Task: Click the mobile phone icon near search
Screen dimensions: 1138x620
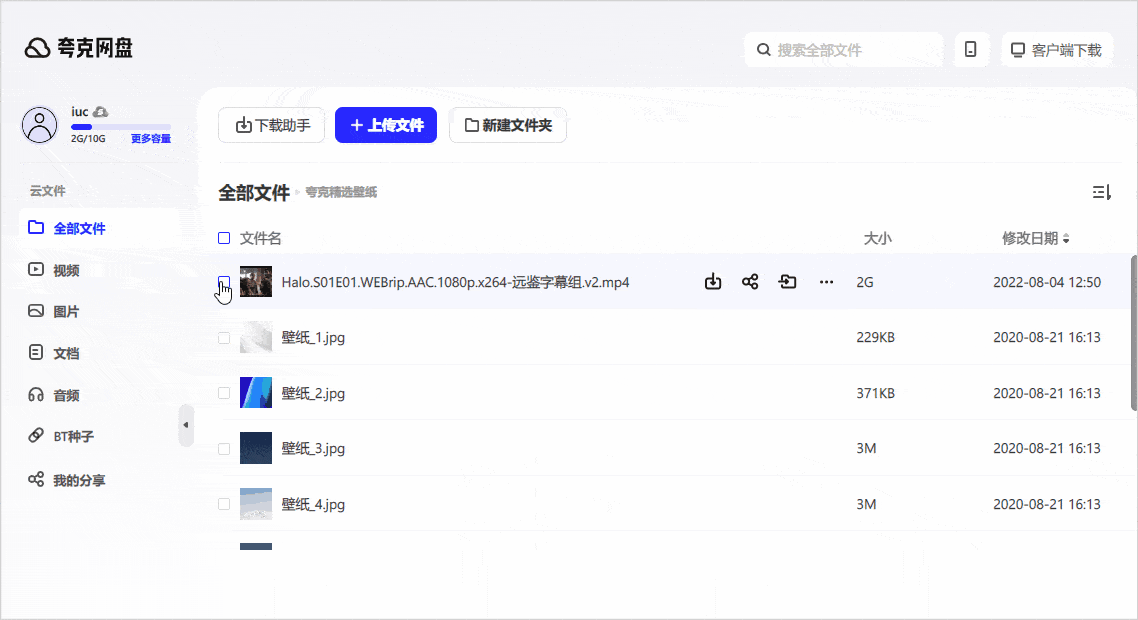Action: [970, 50]
